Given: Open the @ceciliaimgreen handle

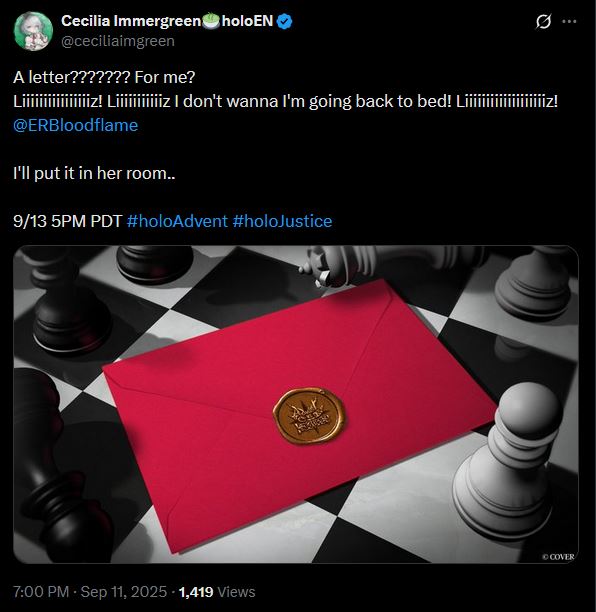Looking at the screenshot, I should [x=118, y=41].
